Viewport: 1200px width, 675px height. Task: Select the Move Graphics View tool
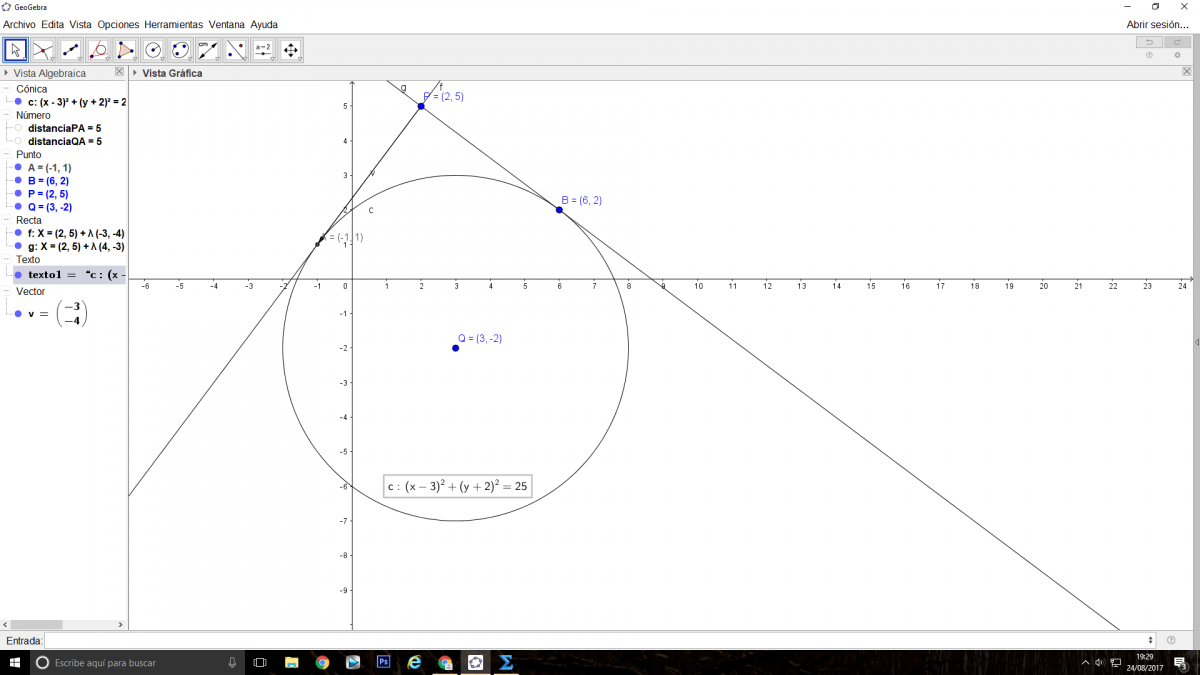pos(291,50)
